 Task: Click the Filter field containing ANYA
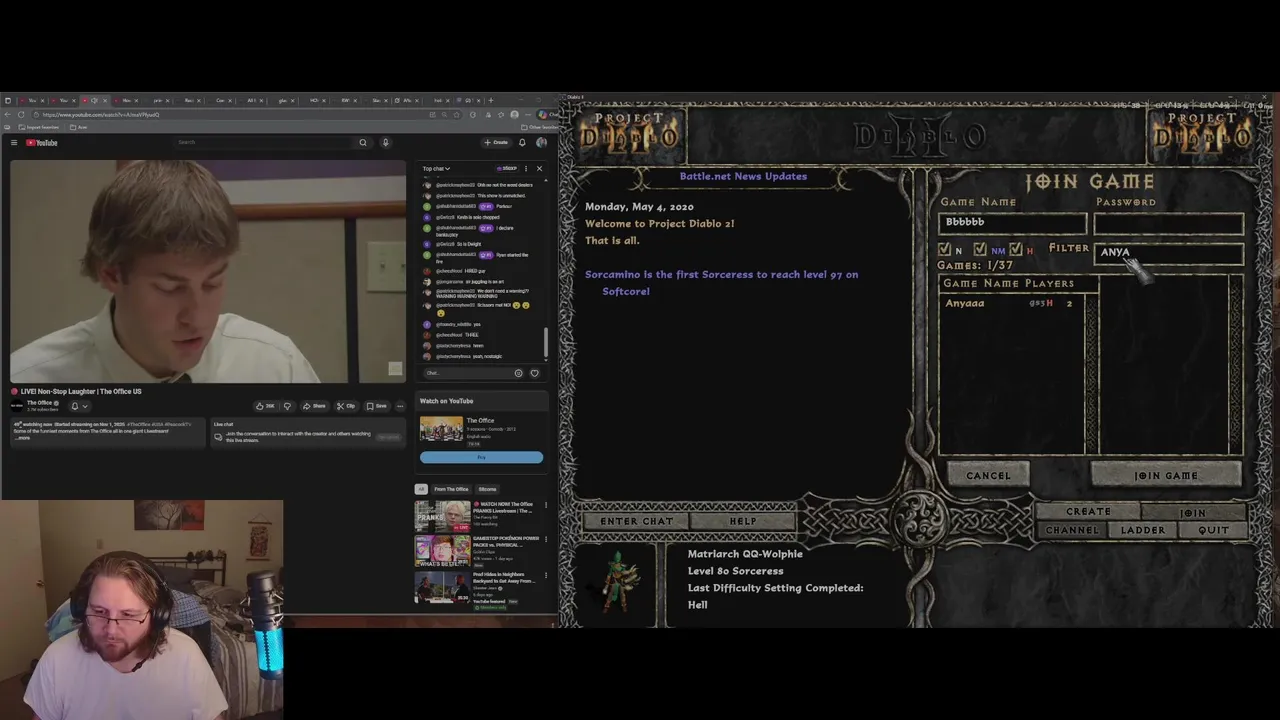pyautogui.click(x=1168, y=253)
